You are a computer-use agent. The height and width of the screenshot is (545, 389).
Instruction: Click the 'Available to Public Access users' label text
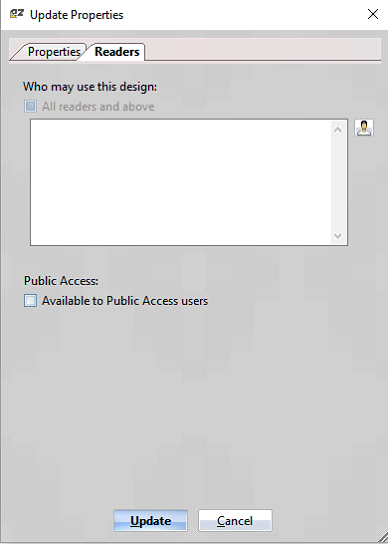click(125, 301)
